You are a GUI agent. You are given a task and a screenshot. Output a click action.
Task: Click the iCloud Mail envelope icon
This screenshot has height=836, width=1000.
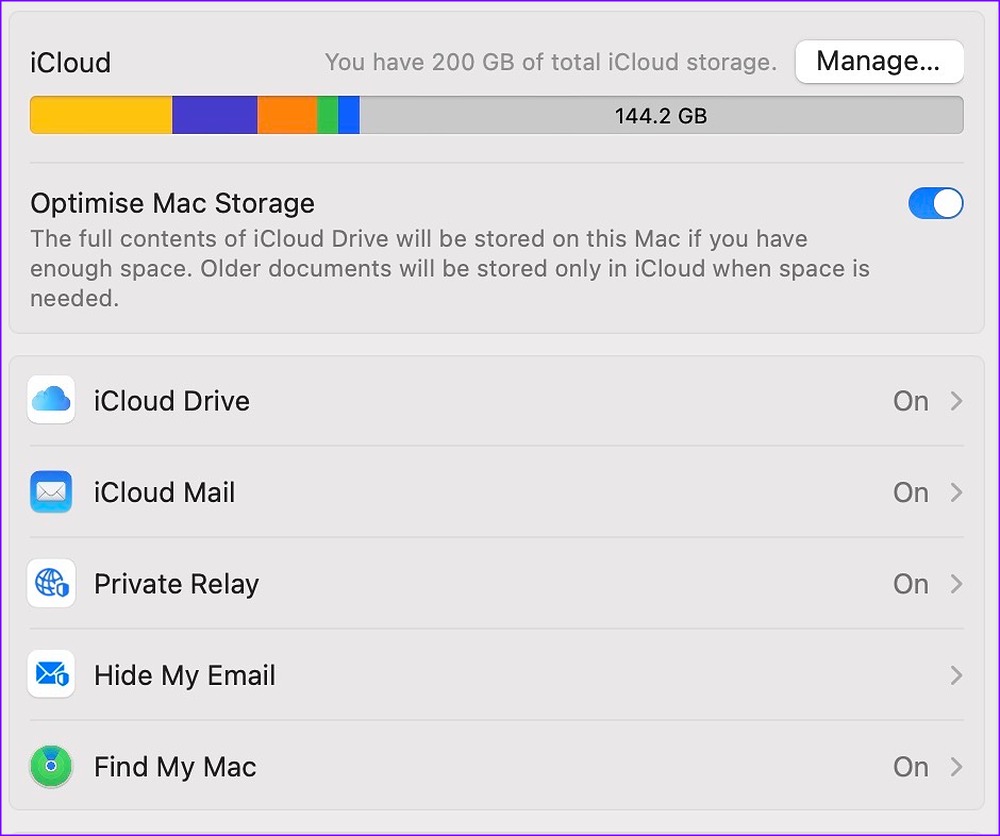pos(51,492)
